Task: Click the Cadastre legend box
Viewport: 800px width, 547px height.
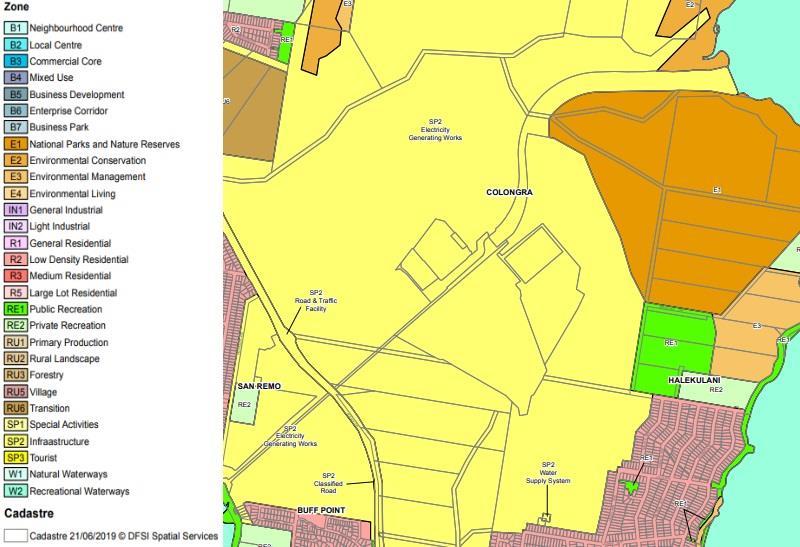Action: pyautogui.click(x=15, y=535)
